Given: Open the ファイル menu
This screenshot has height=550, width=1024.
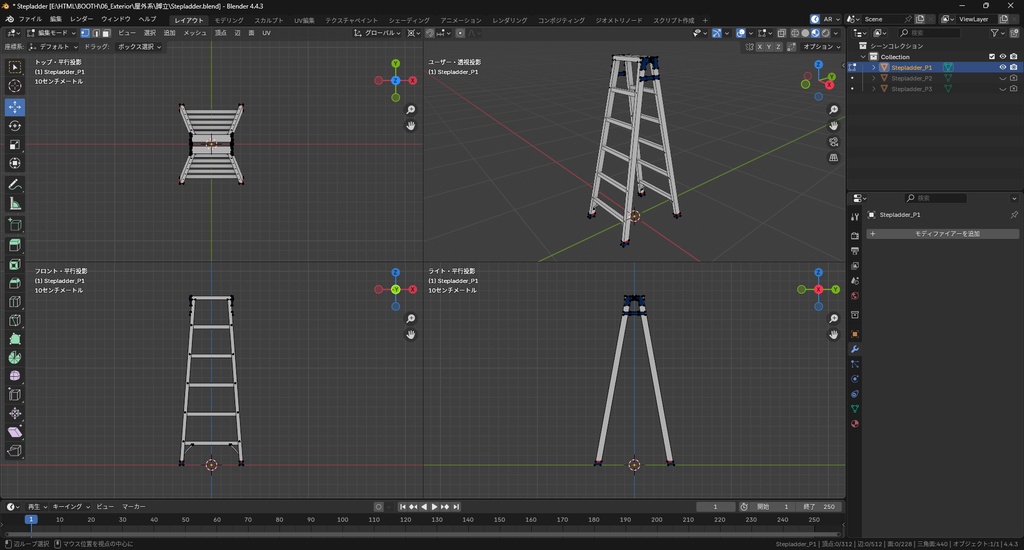Looking at the screenshot, I should [30, 19].
